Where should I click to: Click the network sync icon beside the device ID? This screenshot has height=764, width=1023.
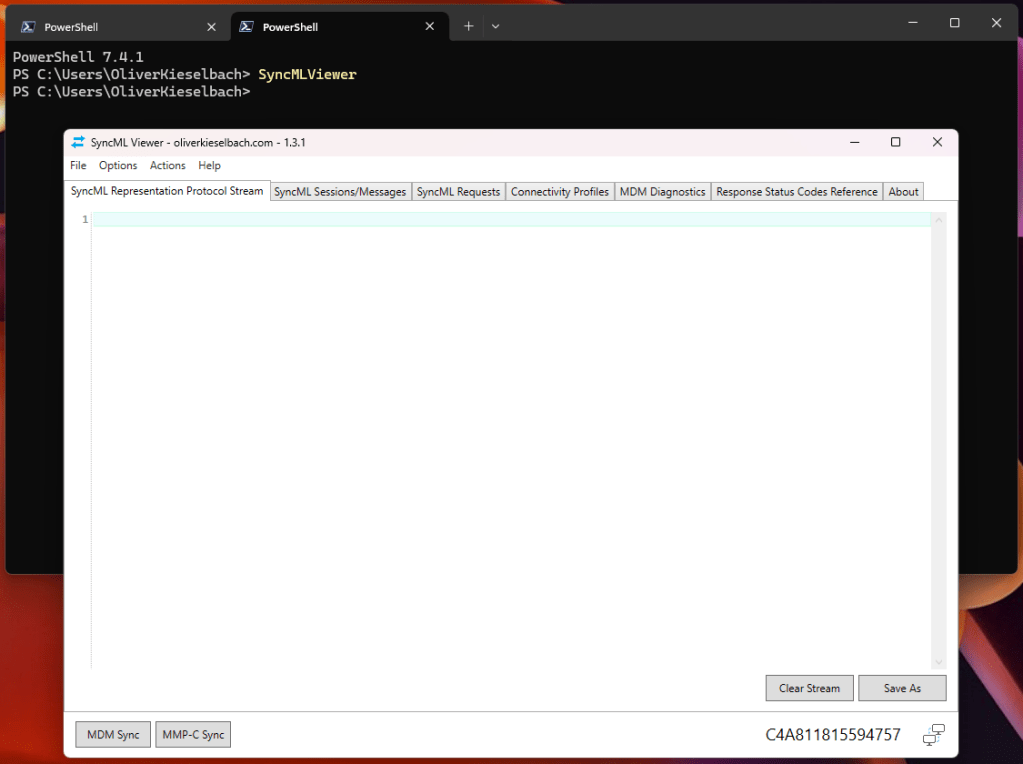pos(932,735)
